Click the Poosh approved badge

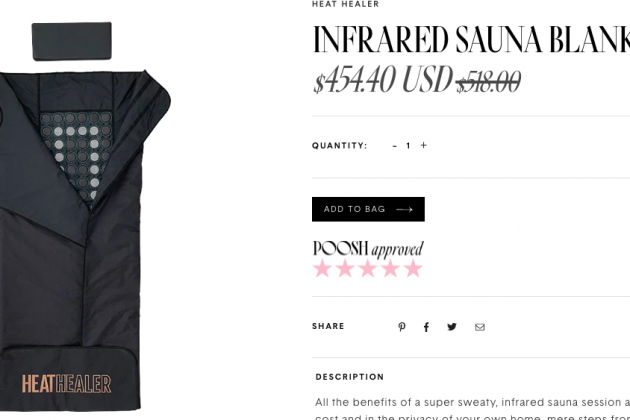tap(368, 249)
